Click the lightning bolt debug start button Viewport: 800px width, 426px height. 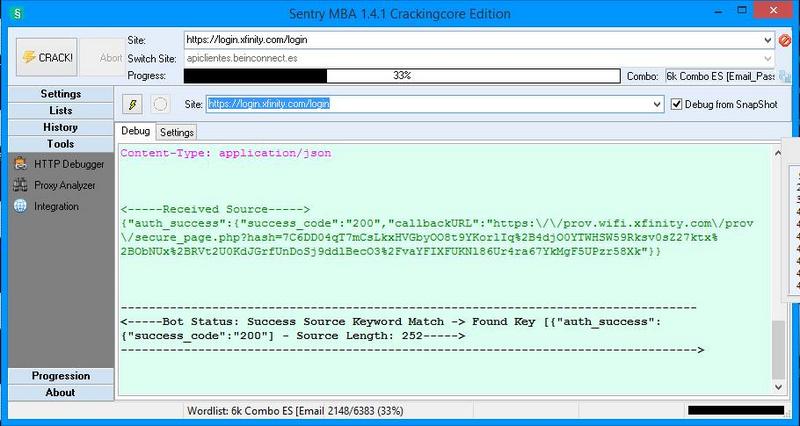[133, 105]
